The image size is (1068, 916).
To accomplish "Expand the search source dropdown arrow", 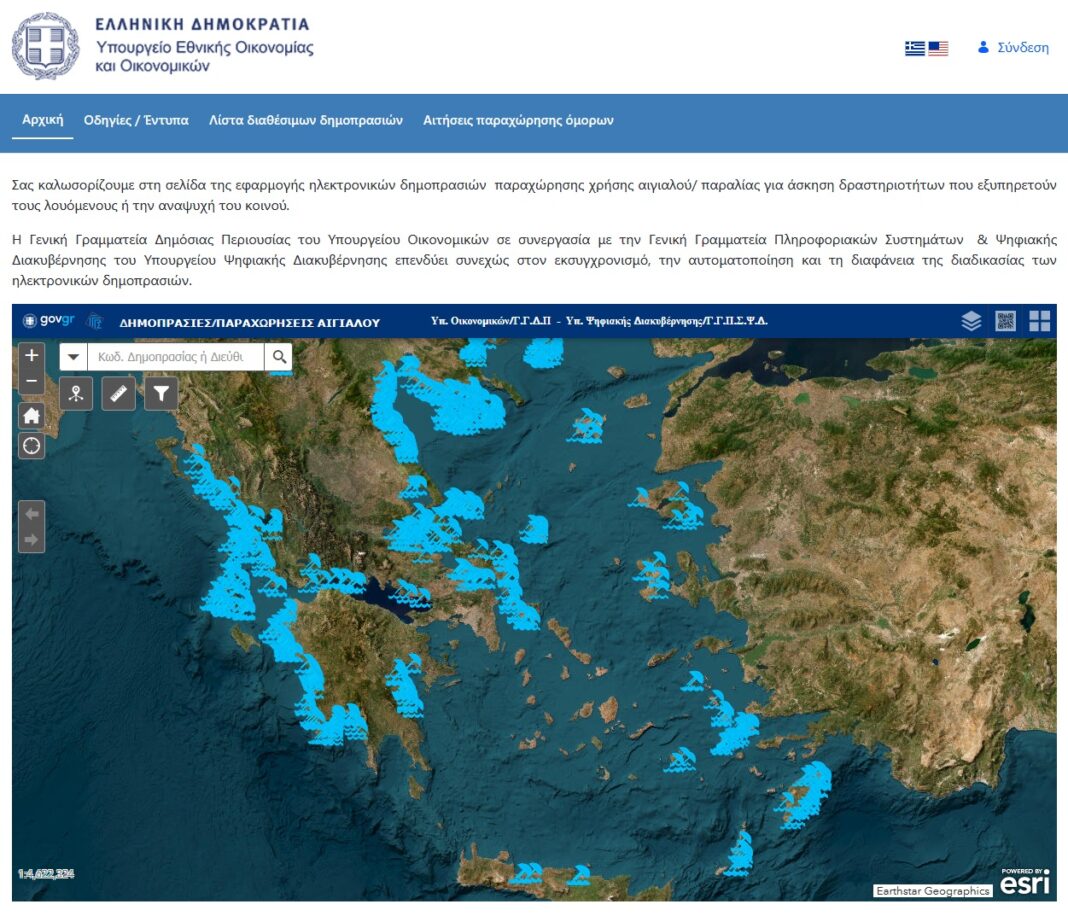I will (74, 357).
